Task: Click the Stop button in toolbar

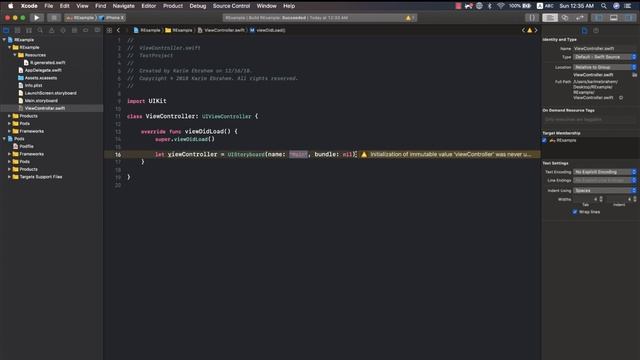Action: pos(53,18)
